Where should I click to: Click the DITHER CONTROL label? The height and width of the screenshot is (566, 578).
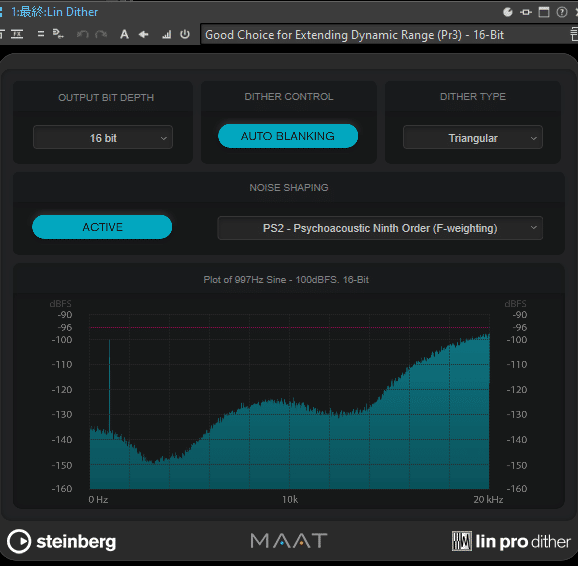[x=289, y=97]
